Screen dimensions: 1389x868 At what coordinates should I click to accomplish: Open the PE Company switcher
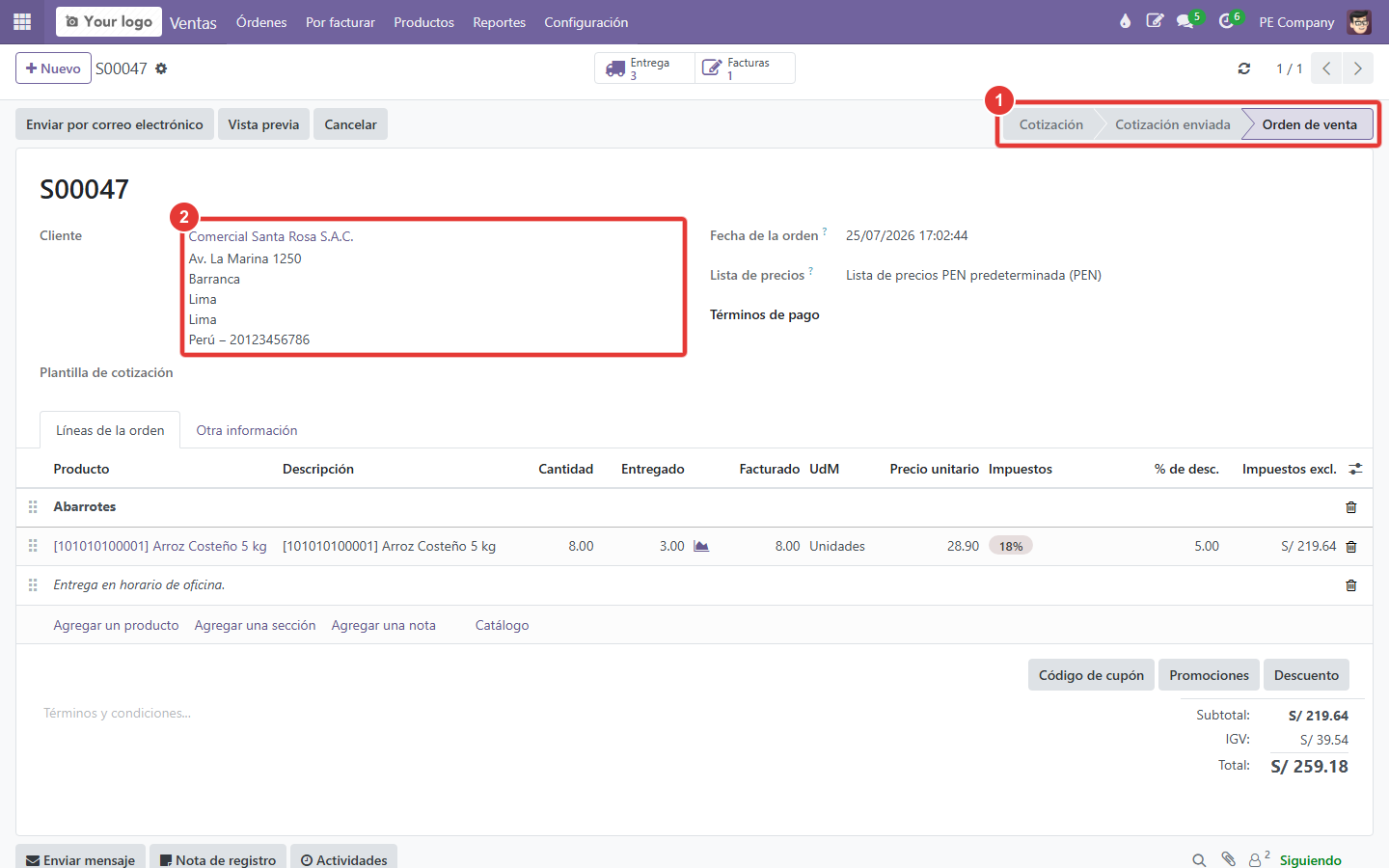tap(1296, 22)
